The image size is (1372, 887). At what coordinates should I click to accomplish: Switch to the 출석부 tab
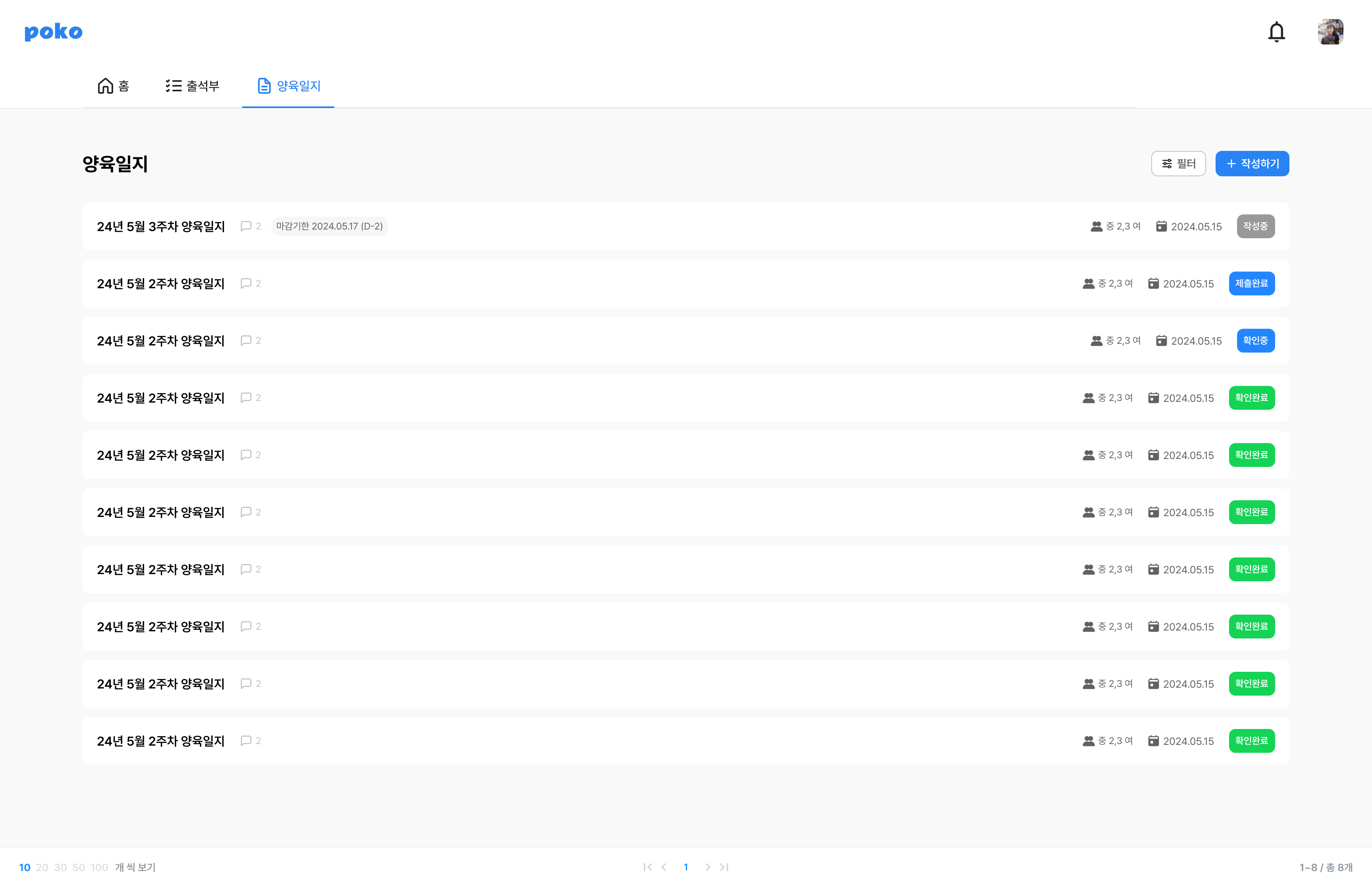[x=192, y=86]
